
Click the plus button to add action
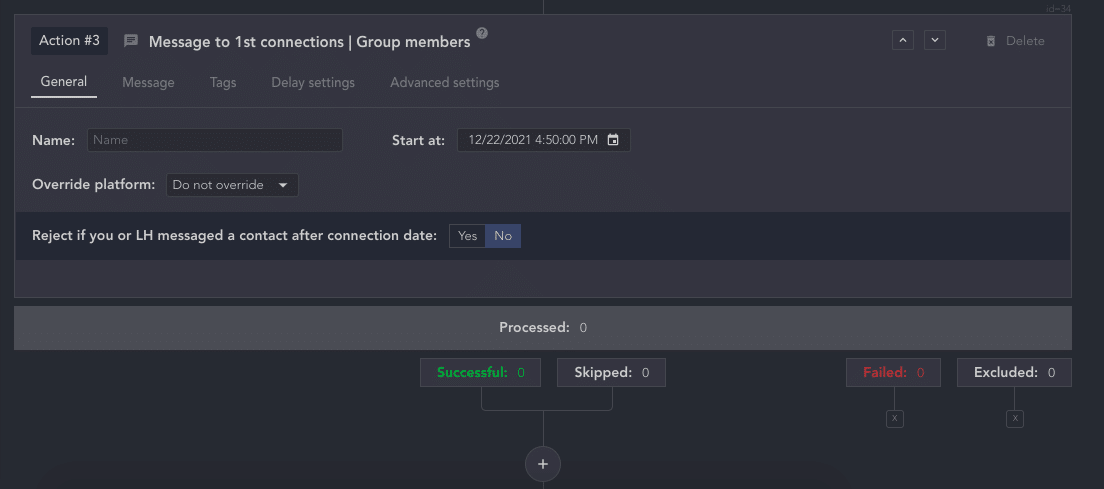(x=543, y=464)
